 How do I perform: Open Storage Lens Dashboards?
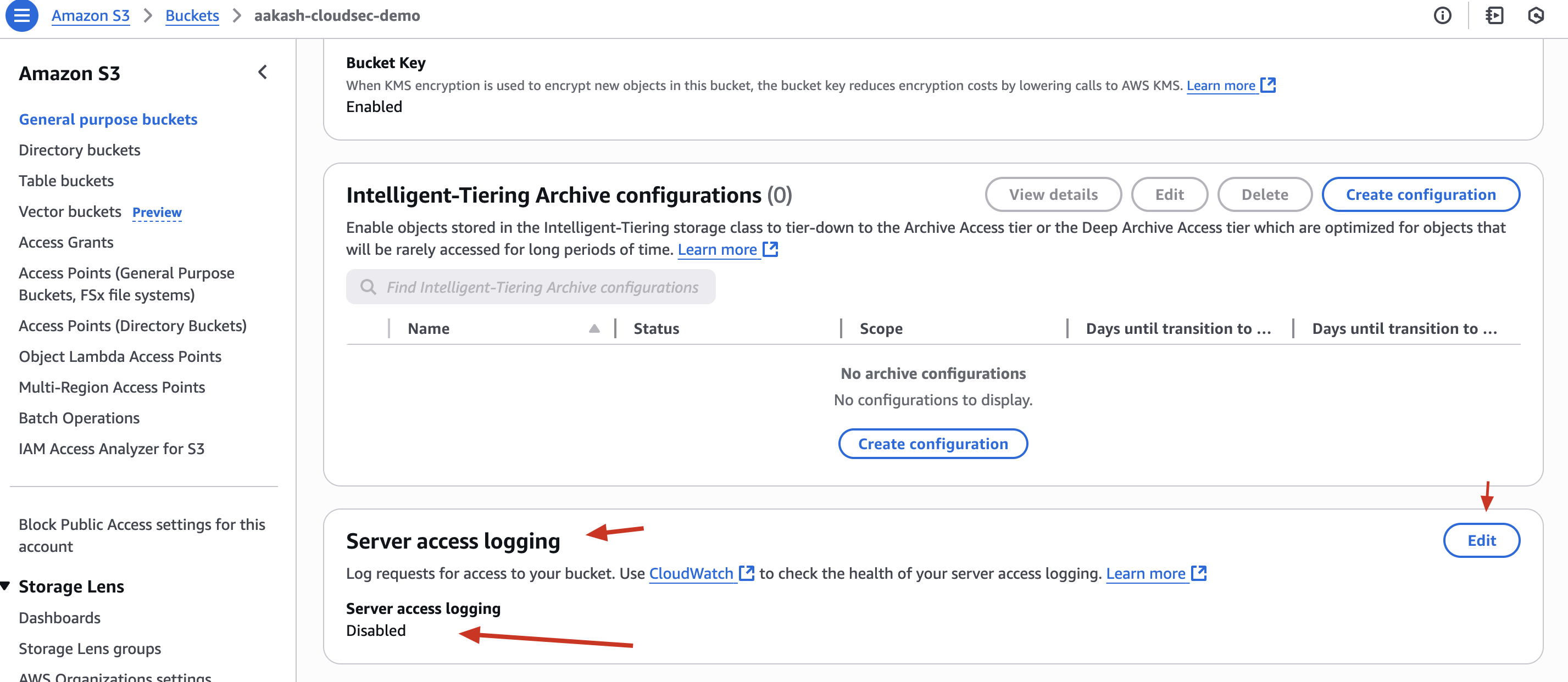[60, 618]
